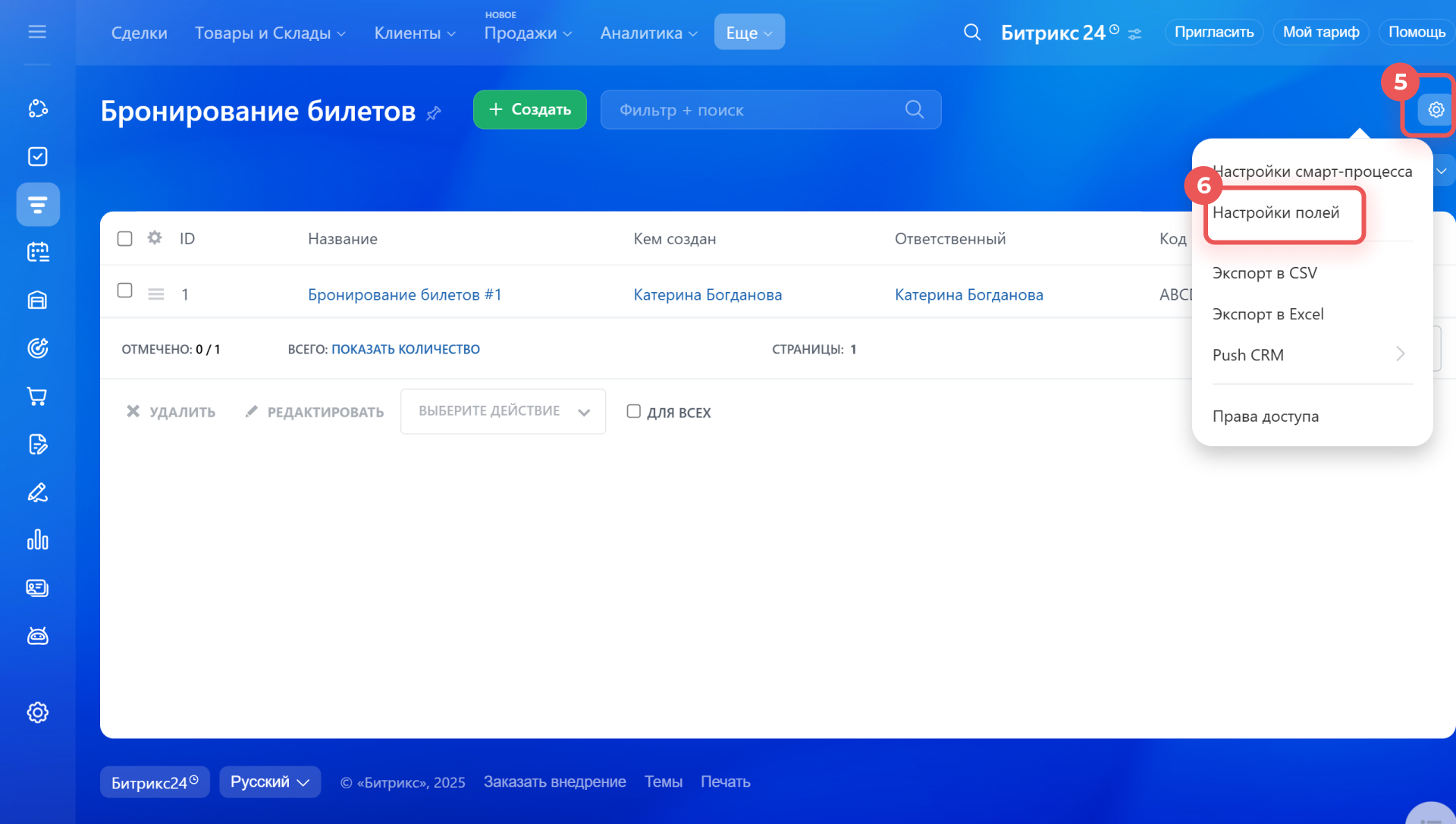Open the bar chart analytics sidebar icon
The height and width of the screenshot is (824, 1456).
tap(37, 540)
